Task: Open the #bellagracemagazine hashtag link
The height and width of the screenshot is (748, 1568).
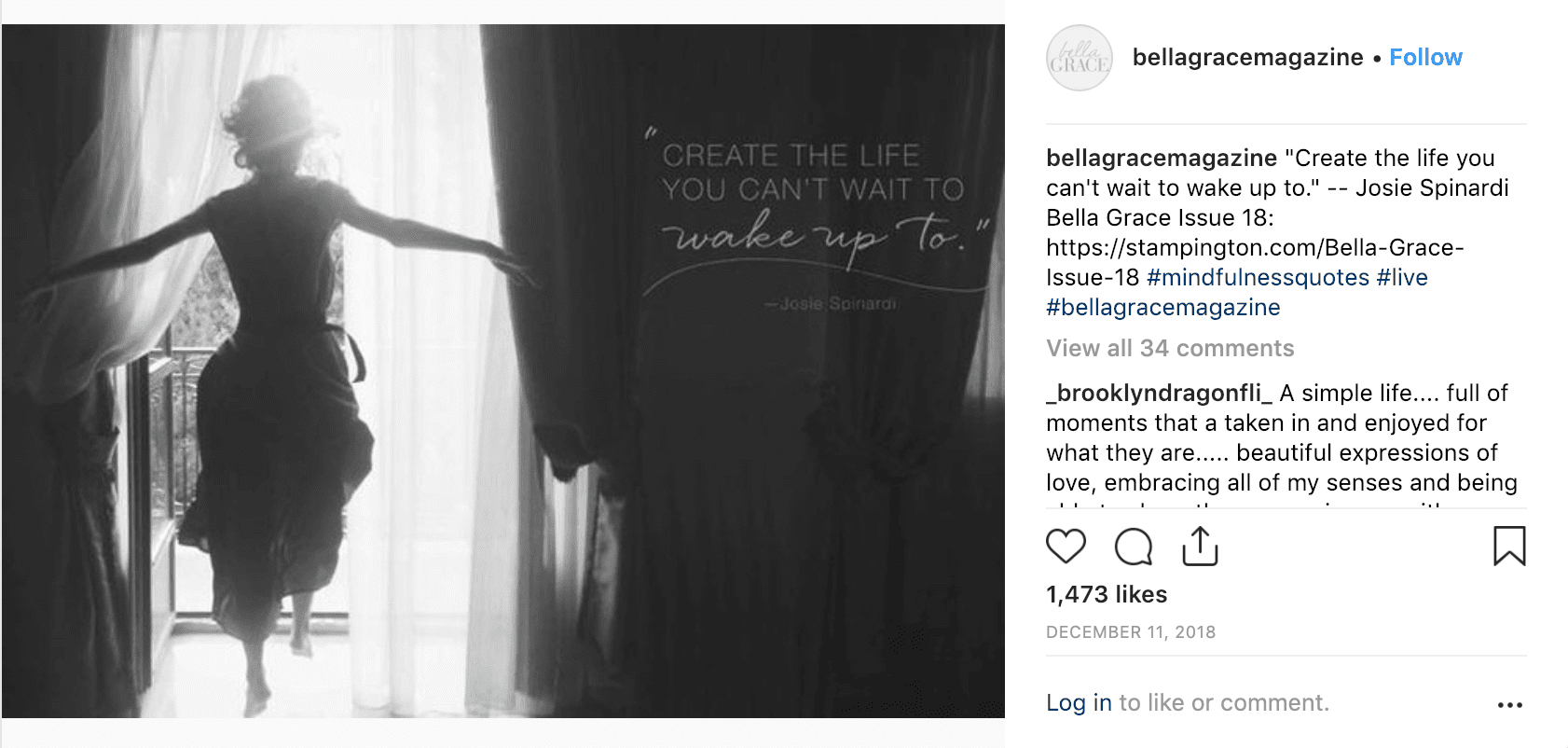Action: point(1162,308)
